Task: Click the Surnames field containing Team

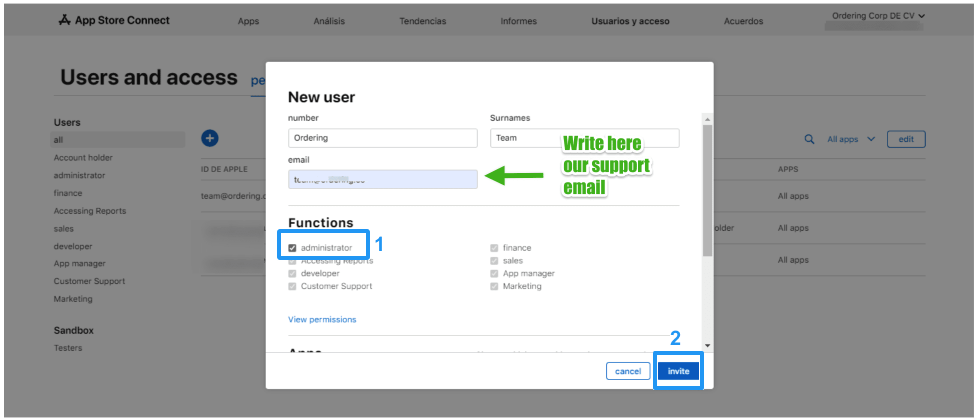Action: pyautogui.click(x=585, y=138)
